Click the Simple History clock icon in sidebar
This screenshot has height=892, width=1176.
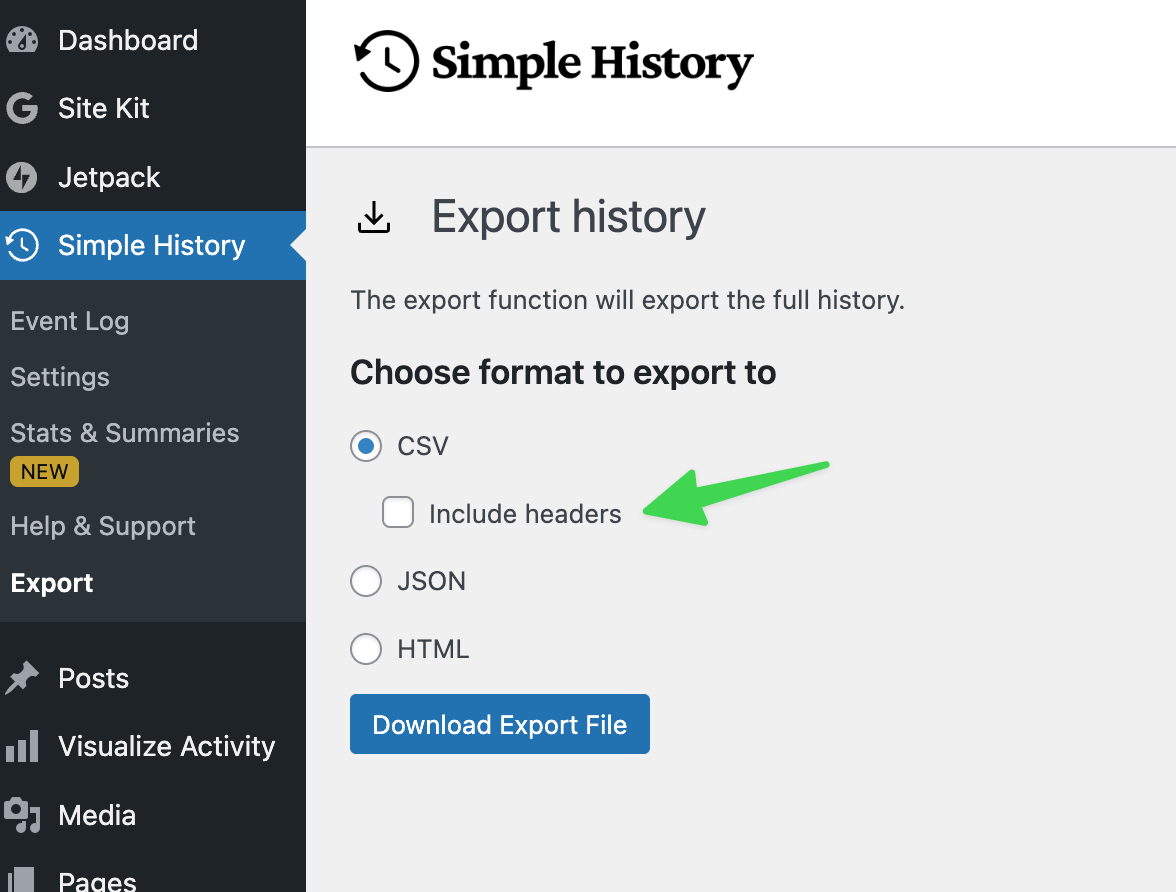click(x=22, y=245)
